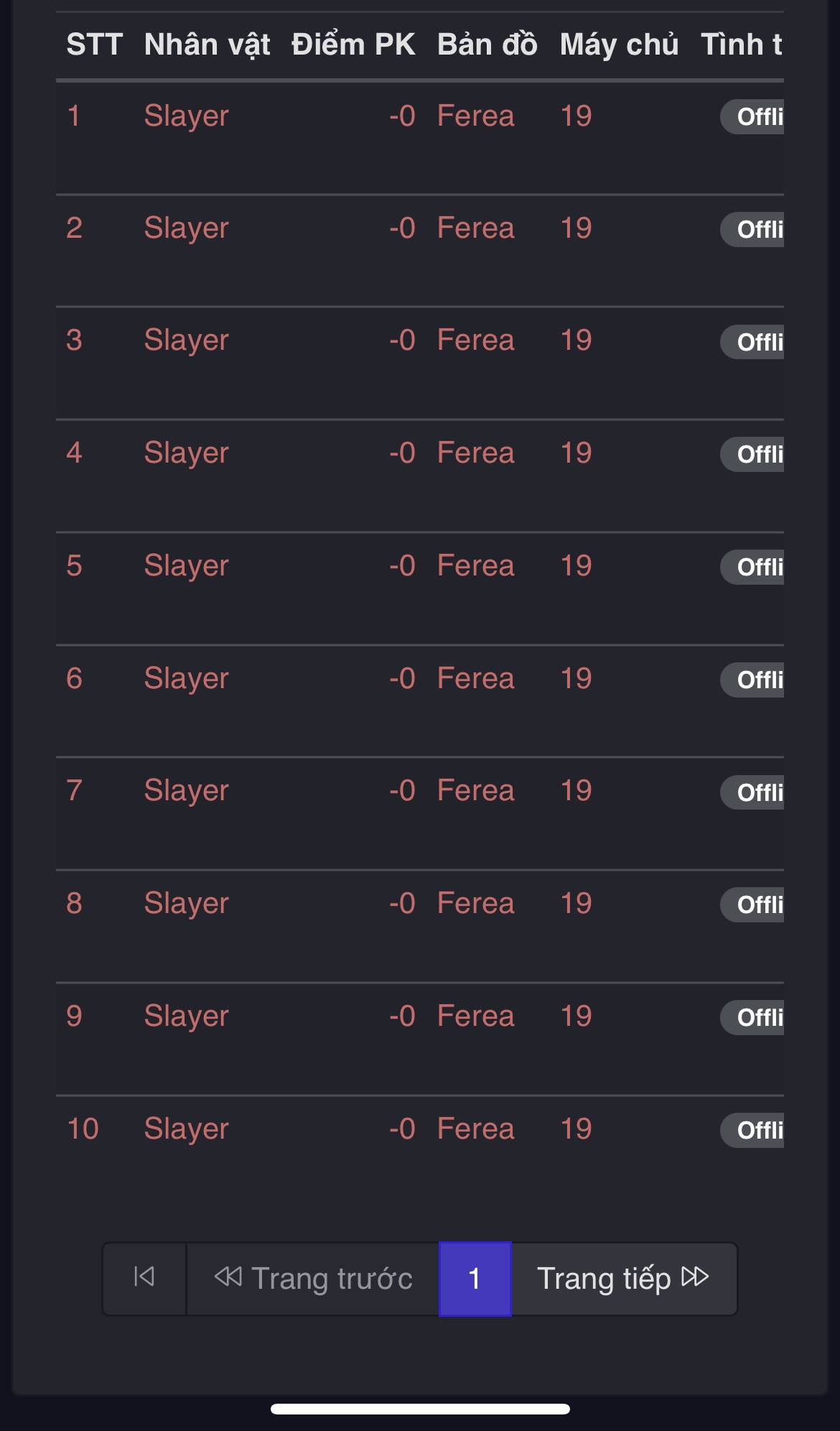Click the Offline badge in row 8

754,905
